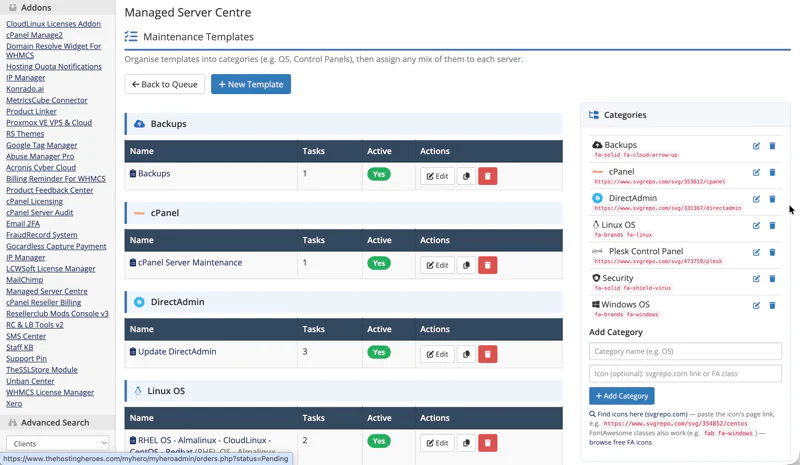Delete the Linux OS category

[x=772, y=226]
